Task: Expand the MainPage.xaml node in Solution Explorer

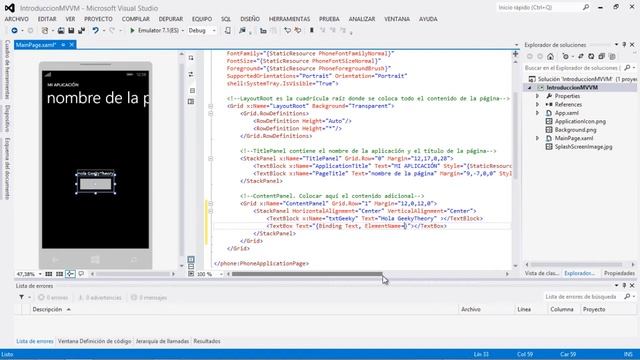Action: tap(538, 138)
